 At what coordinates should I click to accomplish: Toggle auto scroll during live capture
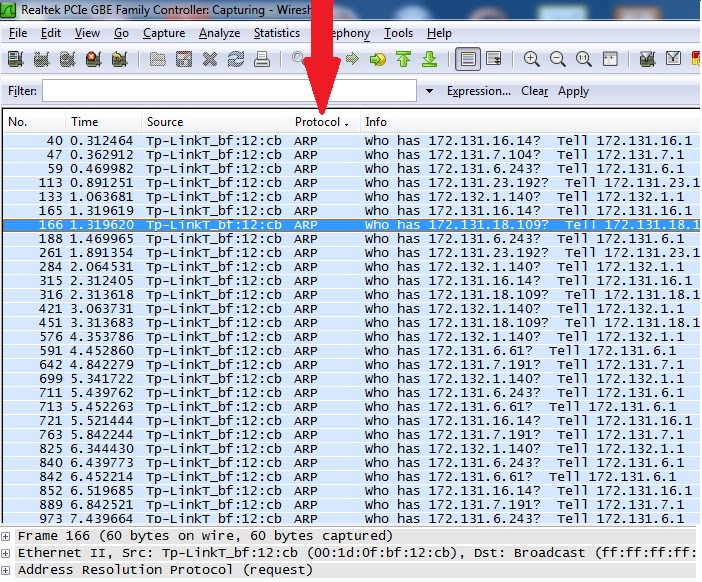[494, 59]
